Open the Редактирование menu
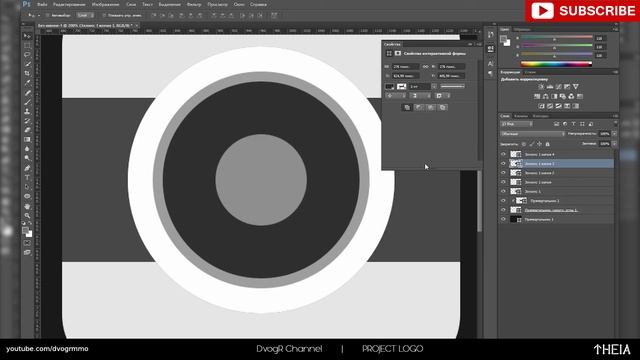The width and height of the screenshot is (640, 360). (x=69, y=4)
